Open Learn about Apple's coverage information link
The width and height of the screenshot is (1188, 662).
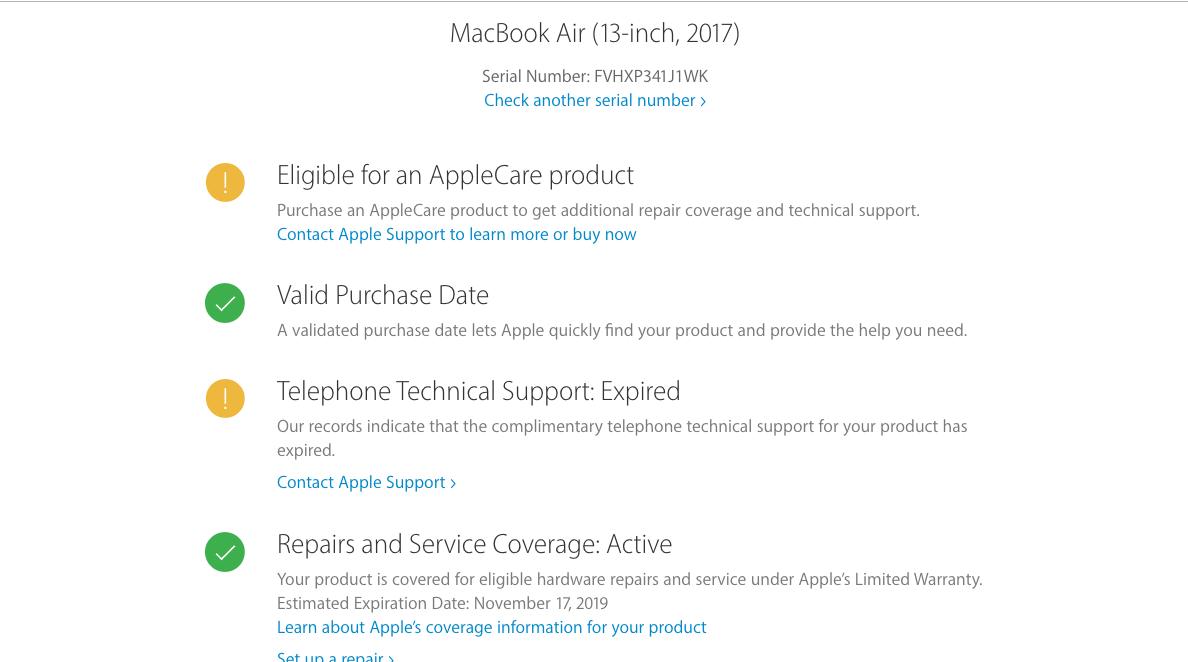[x=491, y=627]
